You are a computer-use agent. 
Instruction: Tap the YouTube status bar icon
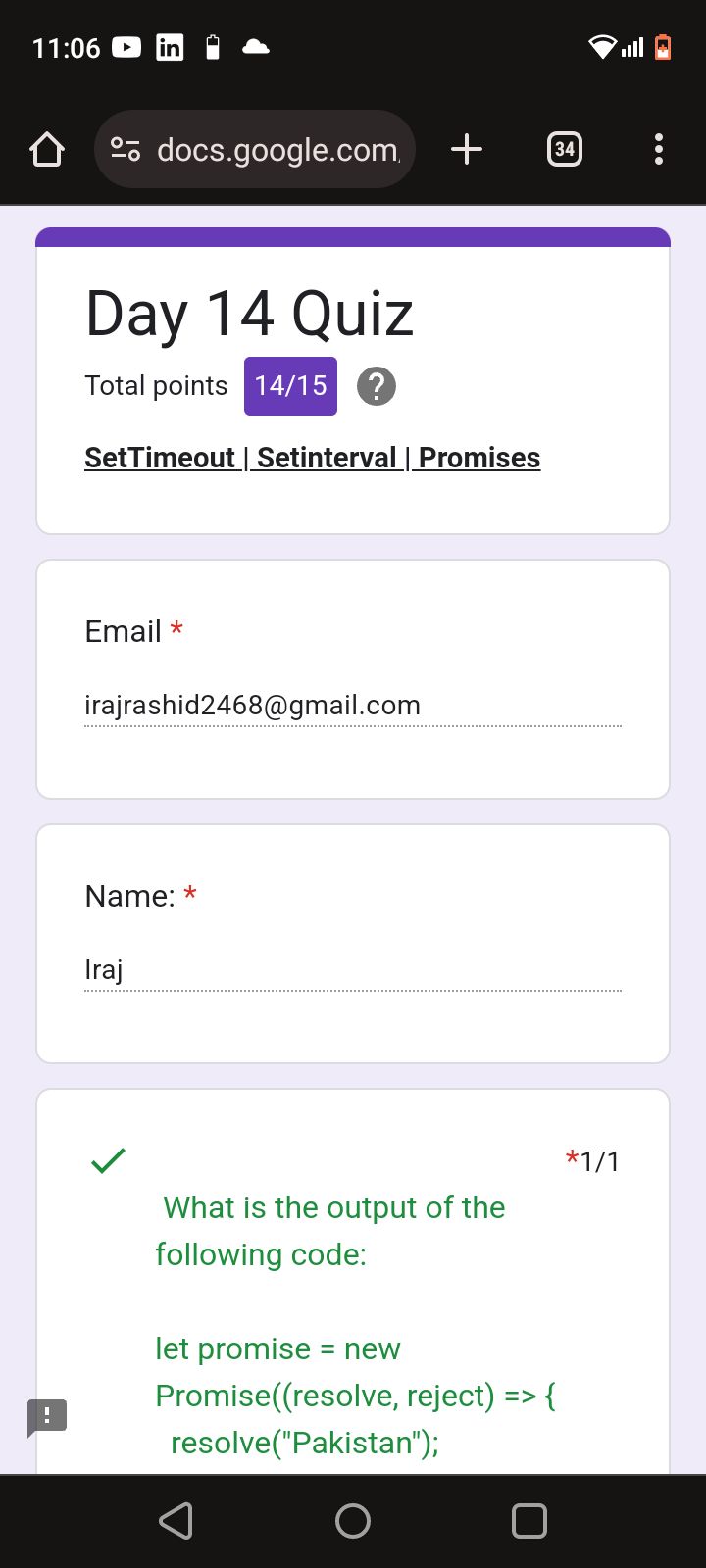coord(126,47)
